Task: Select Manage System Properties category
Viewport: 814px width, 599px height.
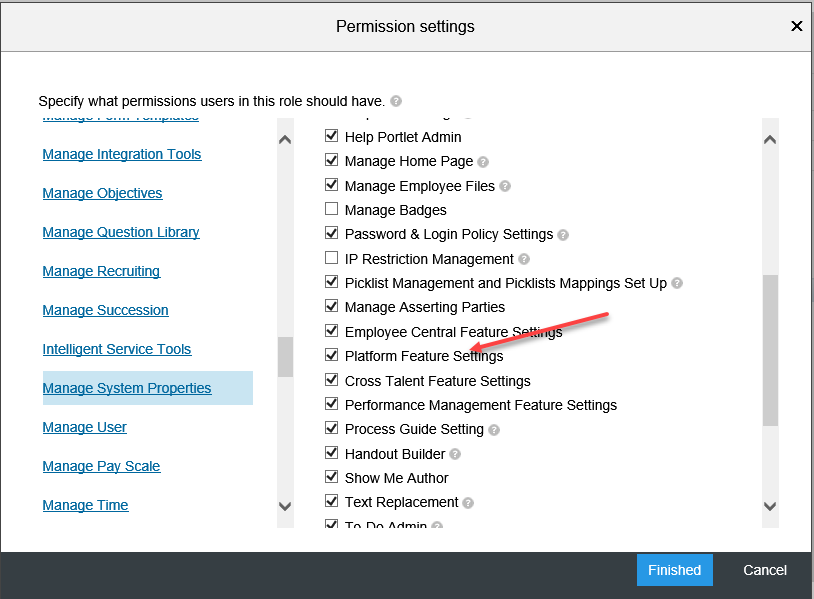Action: pos(127,388)
